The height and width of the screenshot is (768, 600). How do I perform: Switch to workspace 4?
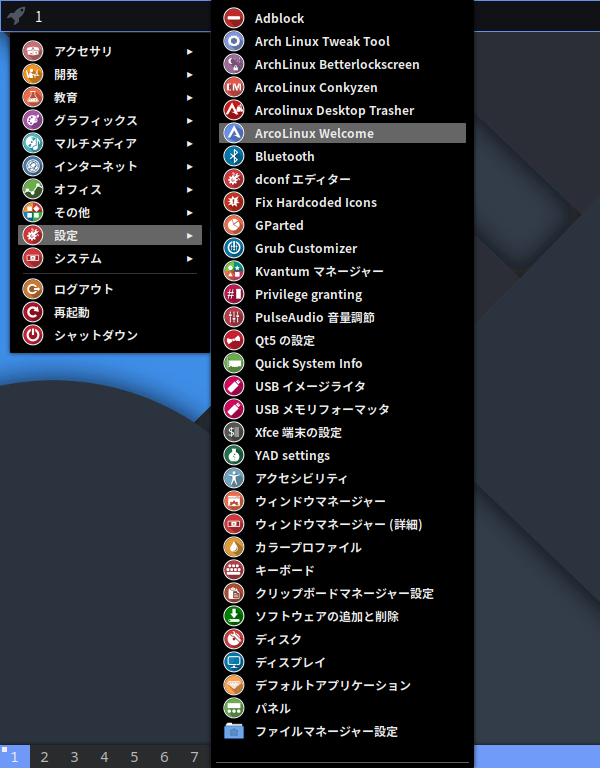pyautogui.click(x=104, y=757)
